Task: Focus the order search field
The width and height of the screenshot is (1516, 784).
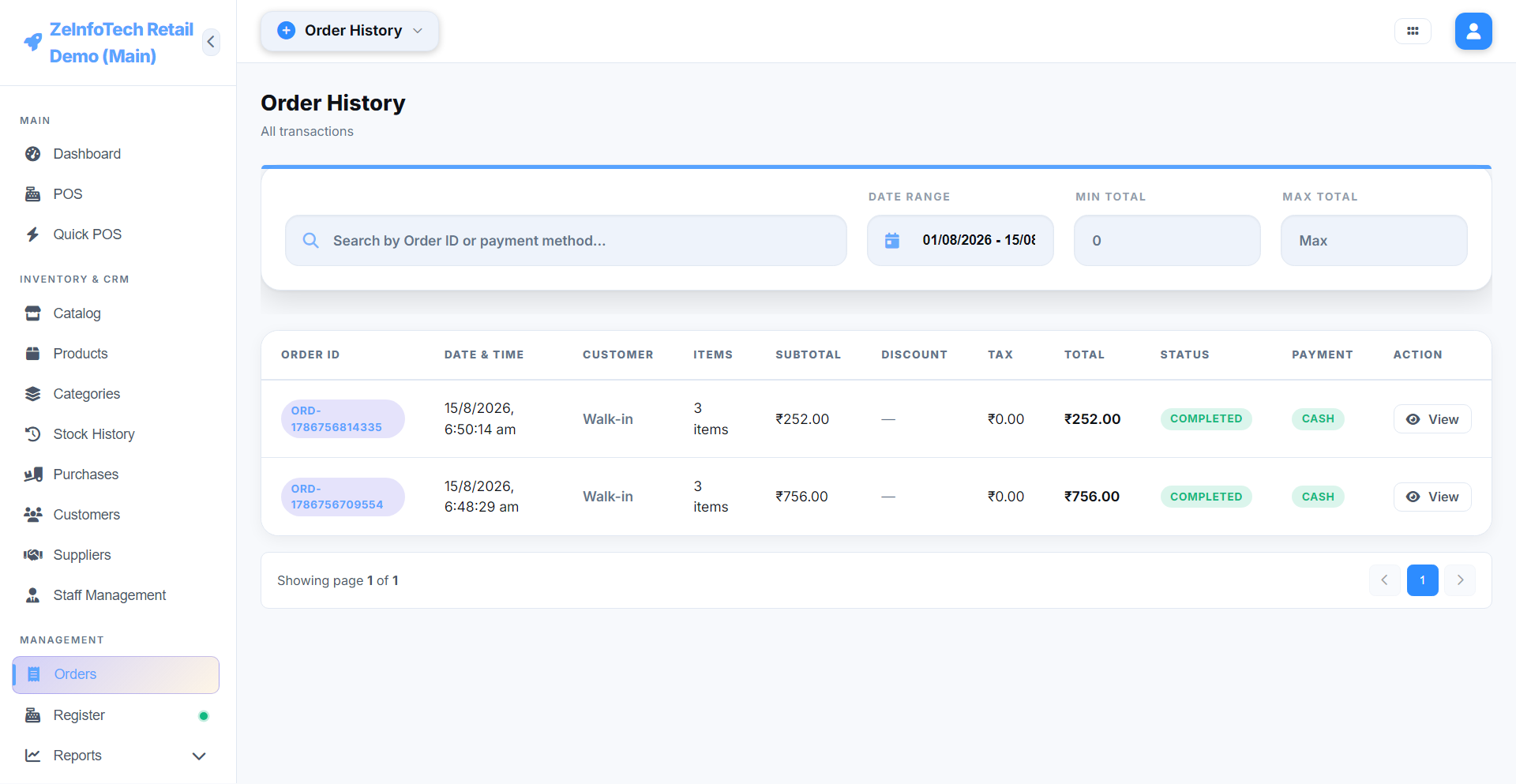Action: click(565, 241)
